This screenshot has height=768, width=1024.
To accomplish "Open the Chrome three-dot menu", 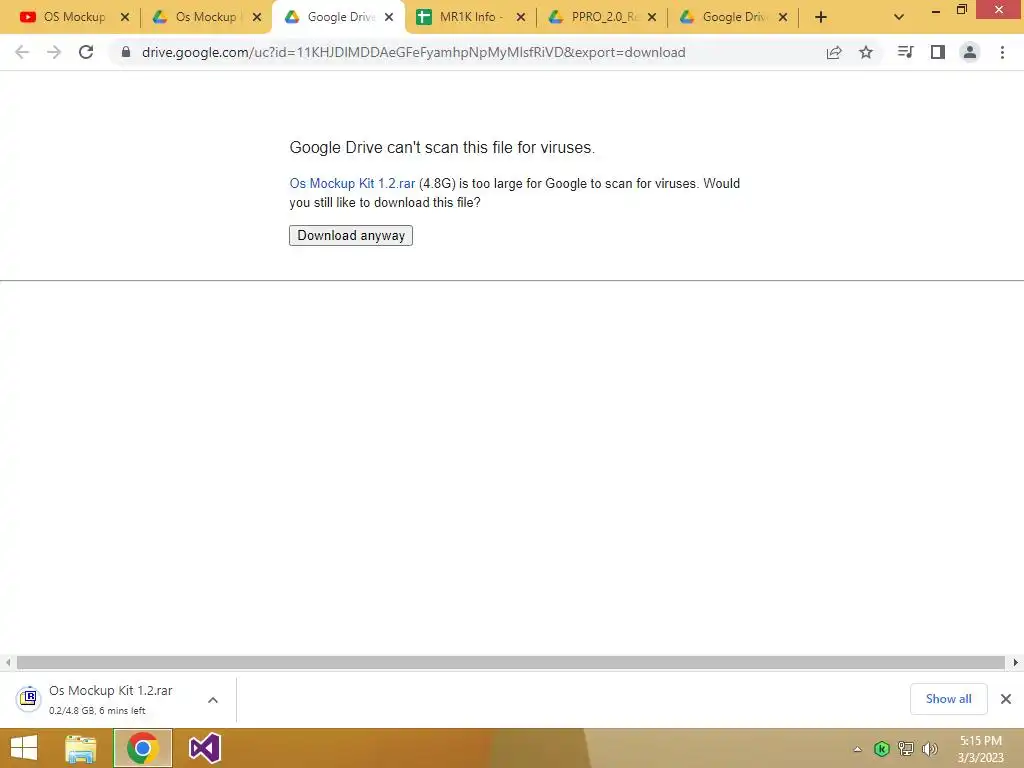I will coord(1002,52).
